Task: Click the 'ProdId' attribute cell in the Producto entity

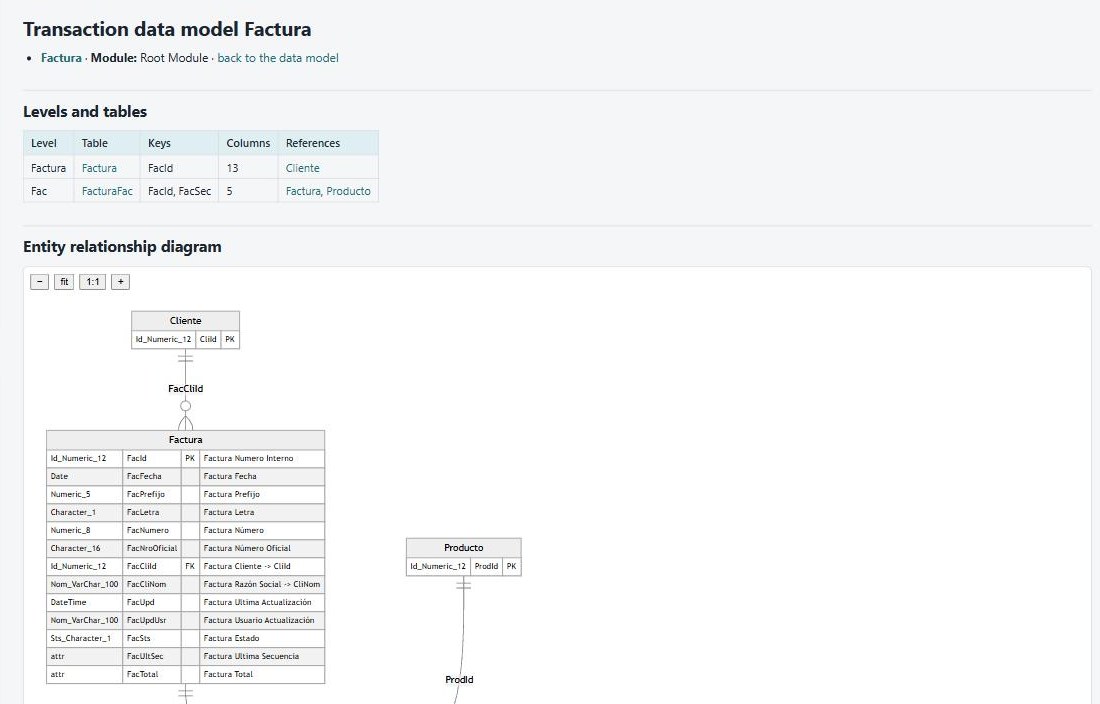Action: (486, 567)
